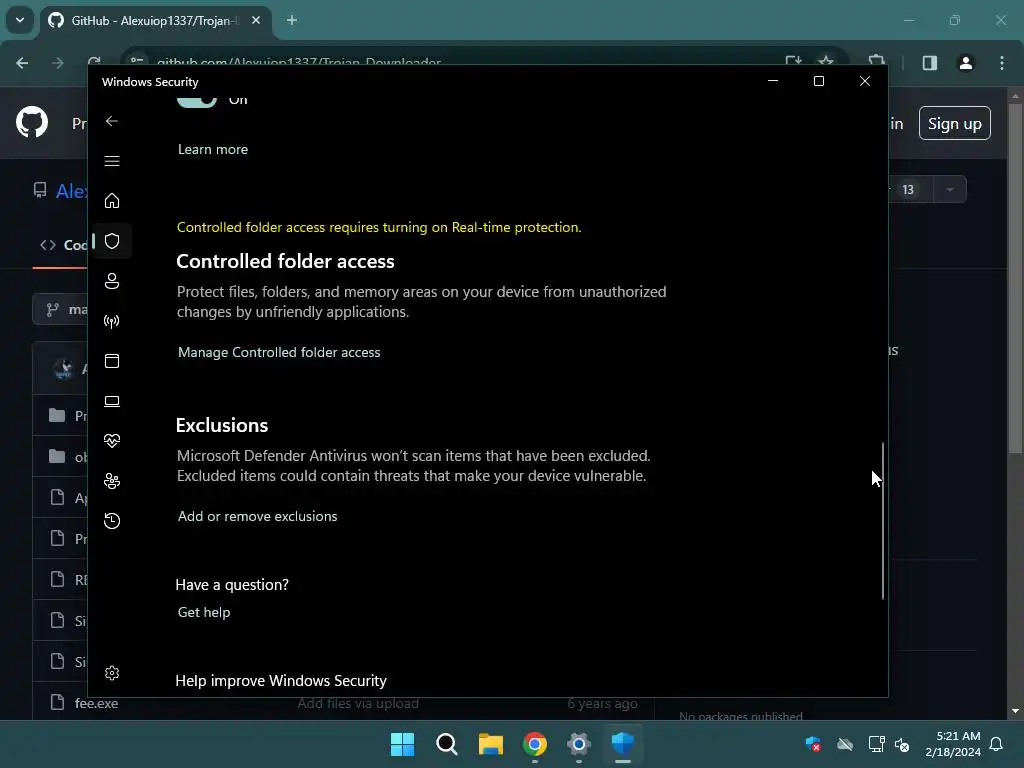Open App & browser control icon
Viewport: 1024px width, 768px height.
tap(112, 361)
